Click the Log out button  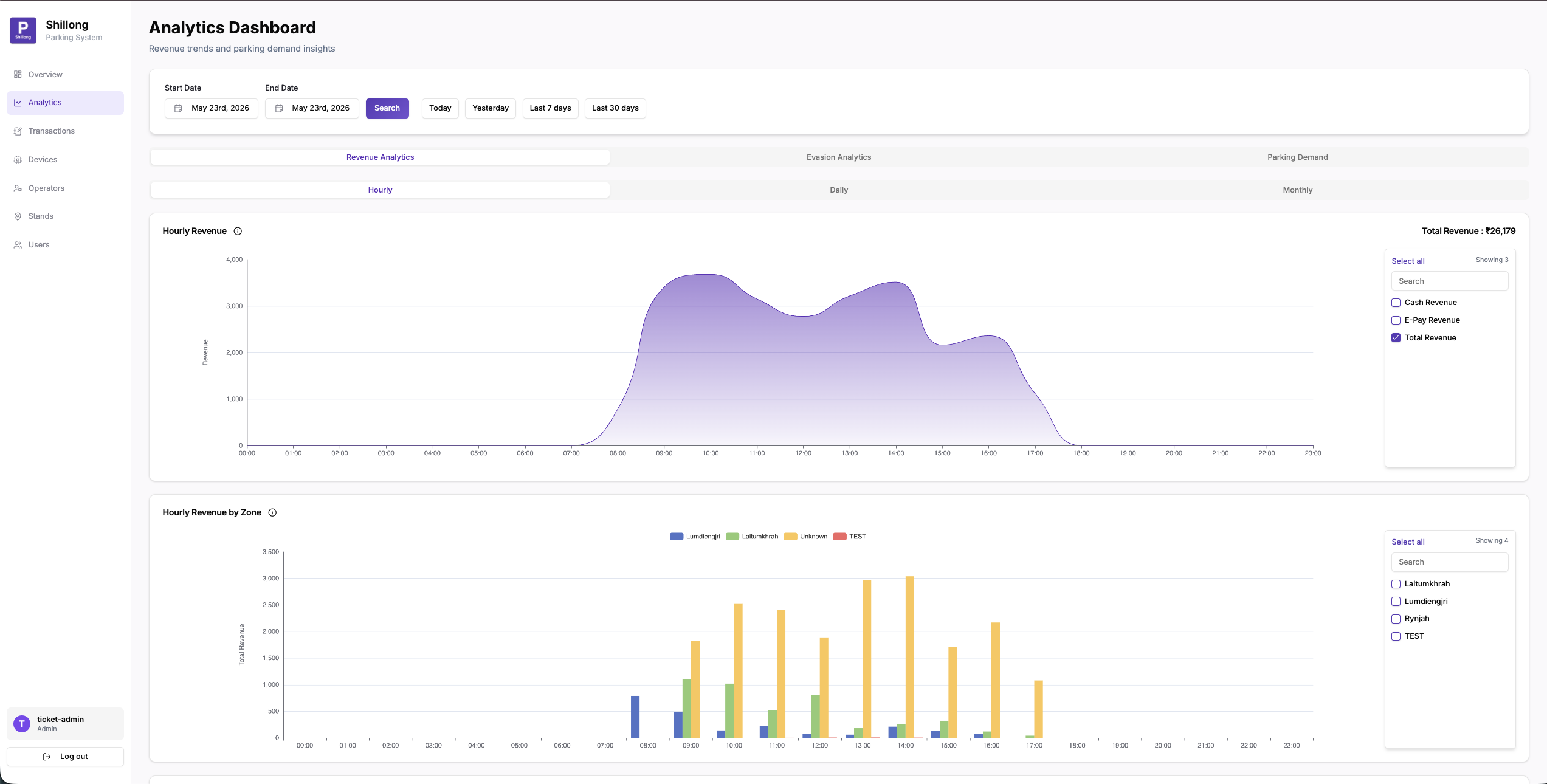click(65, 757)
